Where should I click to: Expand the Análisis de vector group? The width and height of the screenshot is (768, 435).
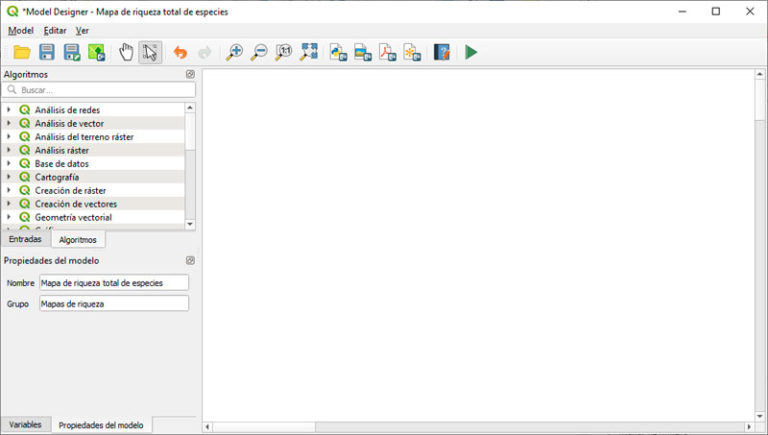[9, 123]
